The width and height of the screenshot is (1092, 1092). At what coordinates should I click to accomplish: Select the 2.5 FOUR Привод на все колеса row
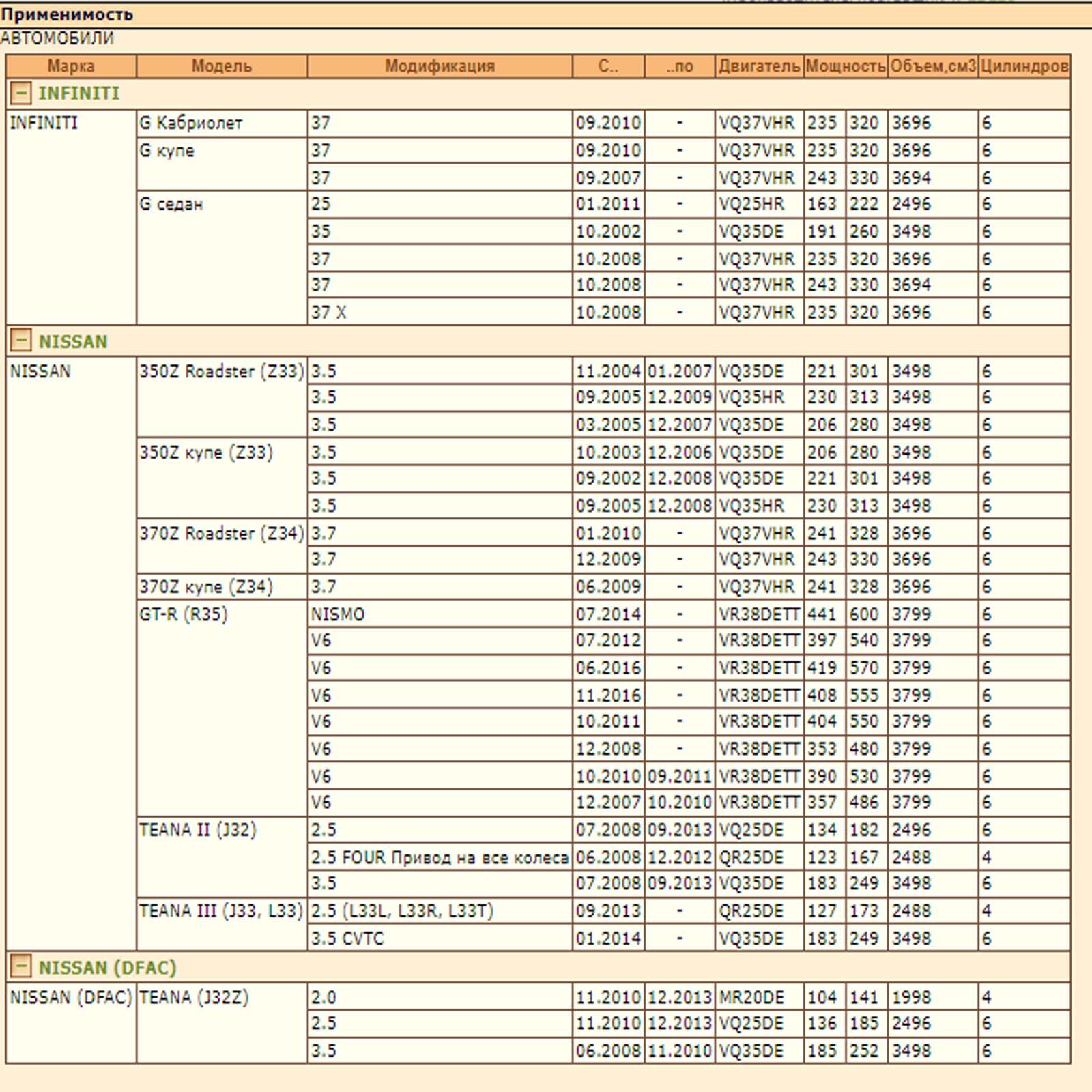point(440,857)
